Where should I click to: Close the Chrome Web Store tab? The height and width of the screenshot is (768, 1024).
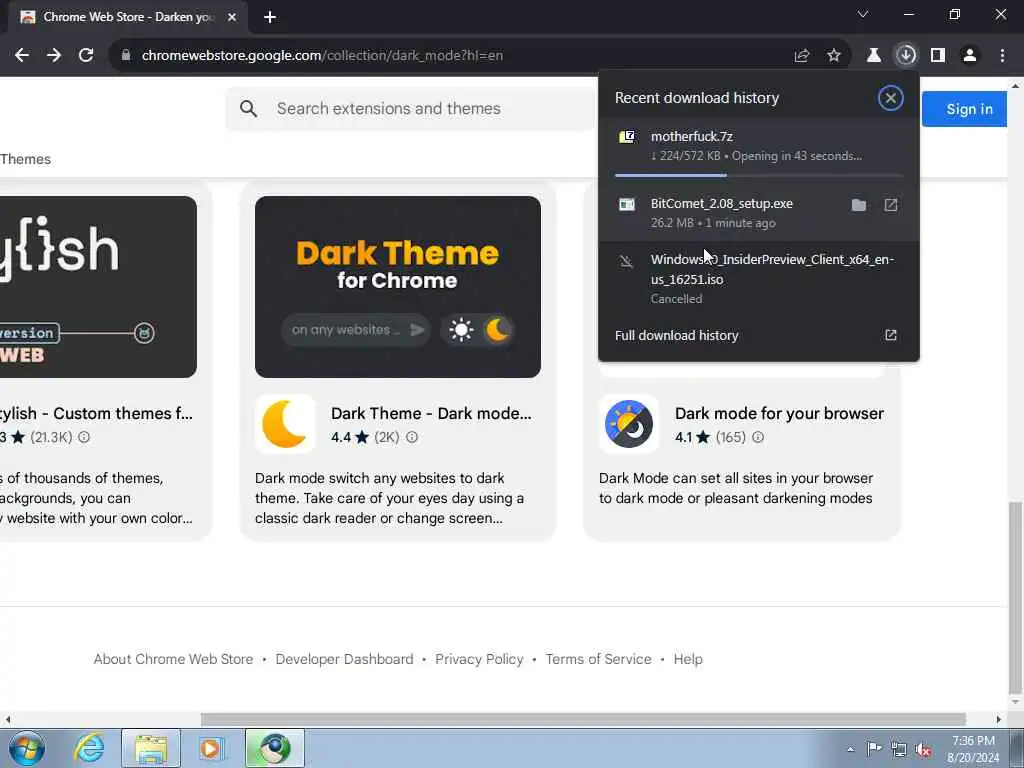click(x=232, y=17)
